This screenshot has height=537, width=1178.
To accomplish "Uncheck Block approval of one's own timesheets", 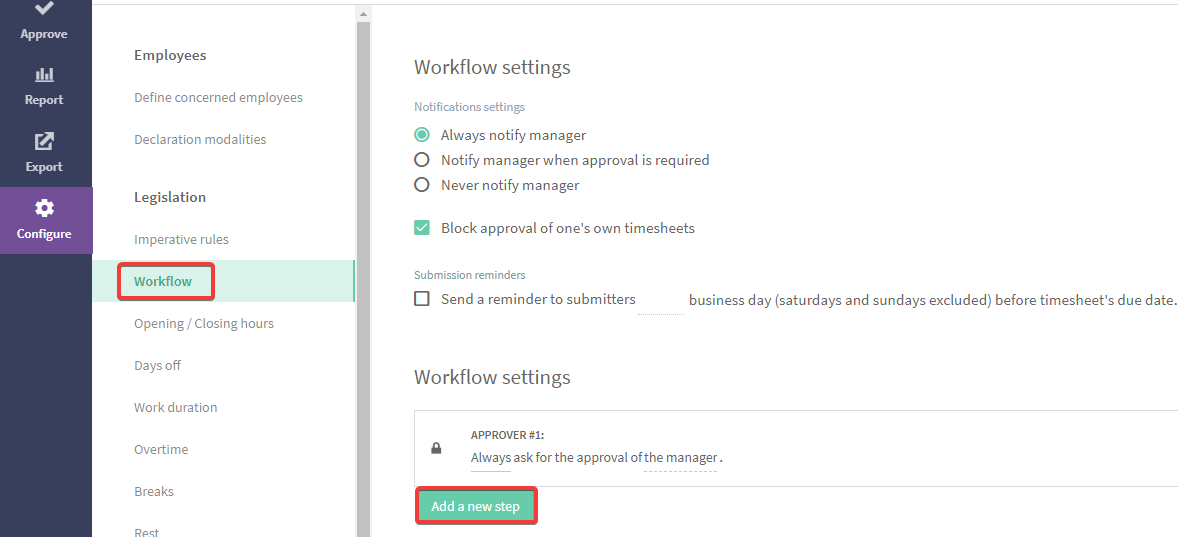I will 422,228.
